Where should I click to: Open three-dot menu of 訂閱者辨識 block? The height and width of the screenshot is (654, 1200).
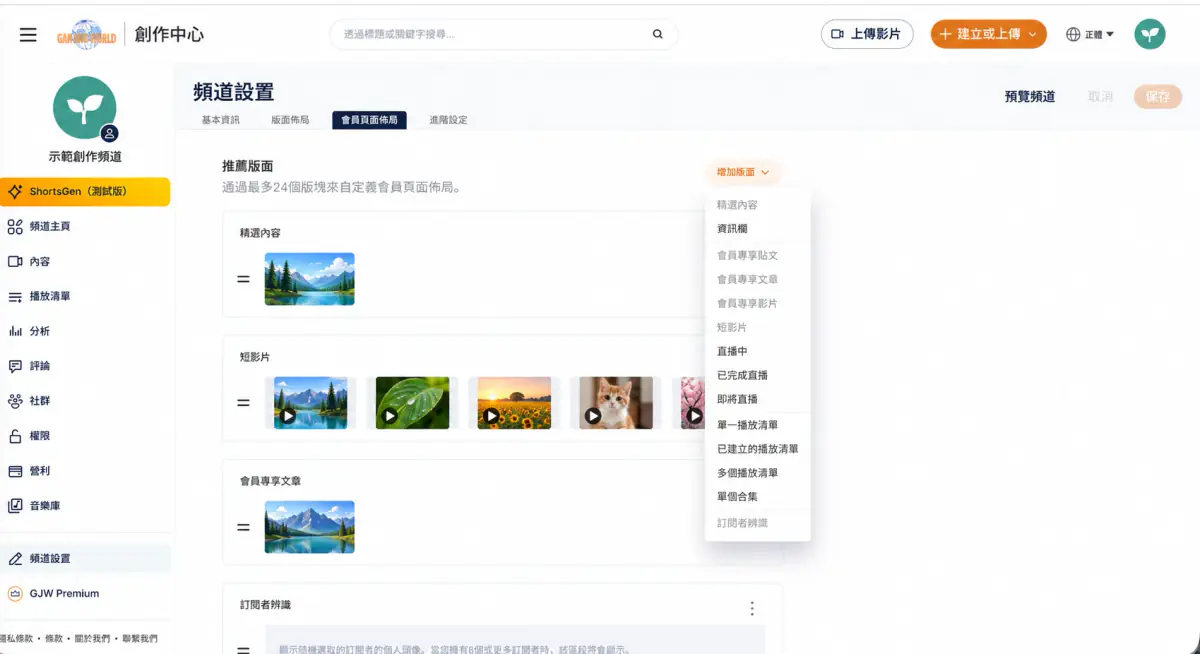pos(752,608)
